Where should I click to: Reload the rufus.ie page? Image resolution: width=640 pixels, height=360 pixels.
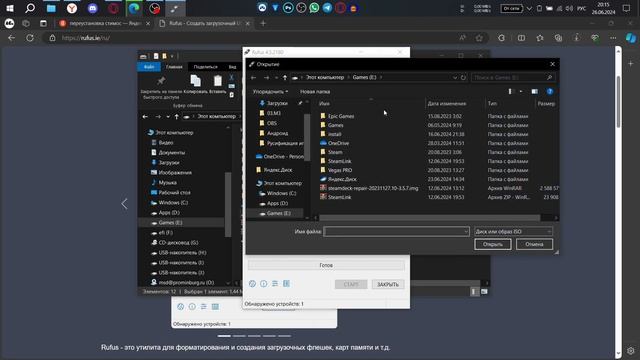[x=30, y=38]
